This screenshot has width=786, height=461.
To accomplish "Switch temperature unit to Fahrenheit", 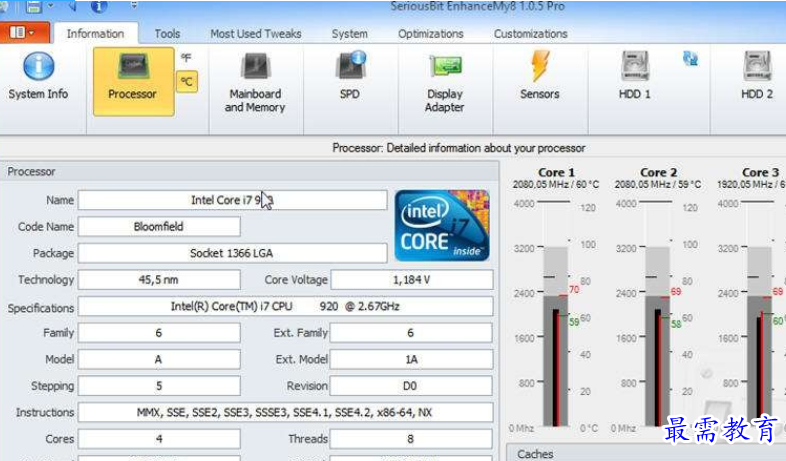I will pos(186,59).
